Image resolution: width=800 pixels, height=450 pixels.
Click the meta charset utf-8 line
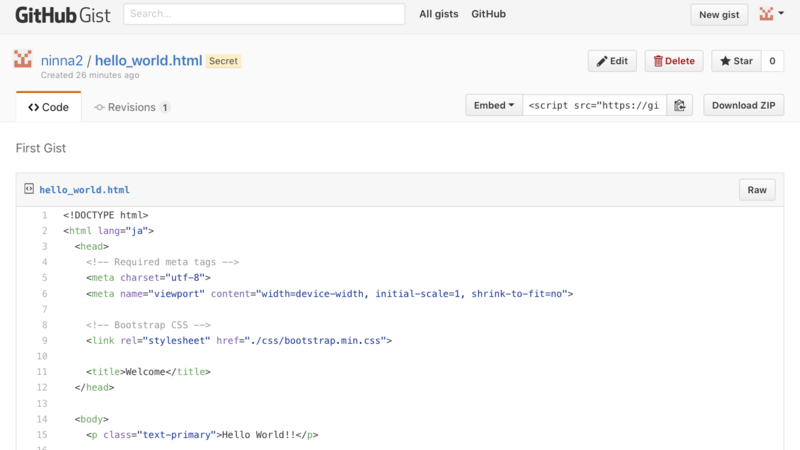(148, 278)
